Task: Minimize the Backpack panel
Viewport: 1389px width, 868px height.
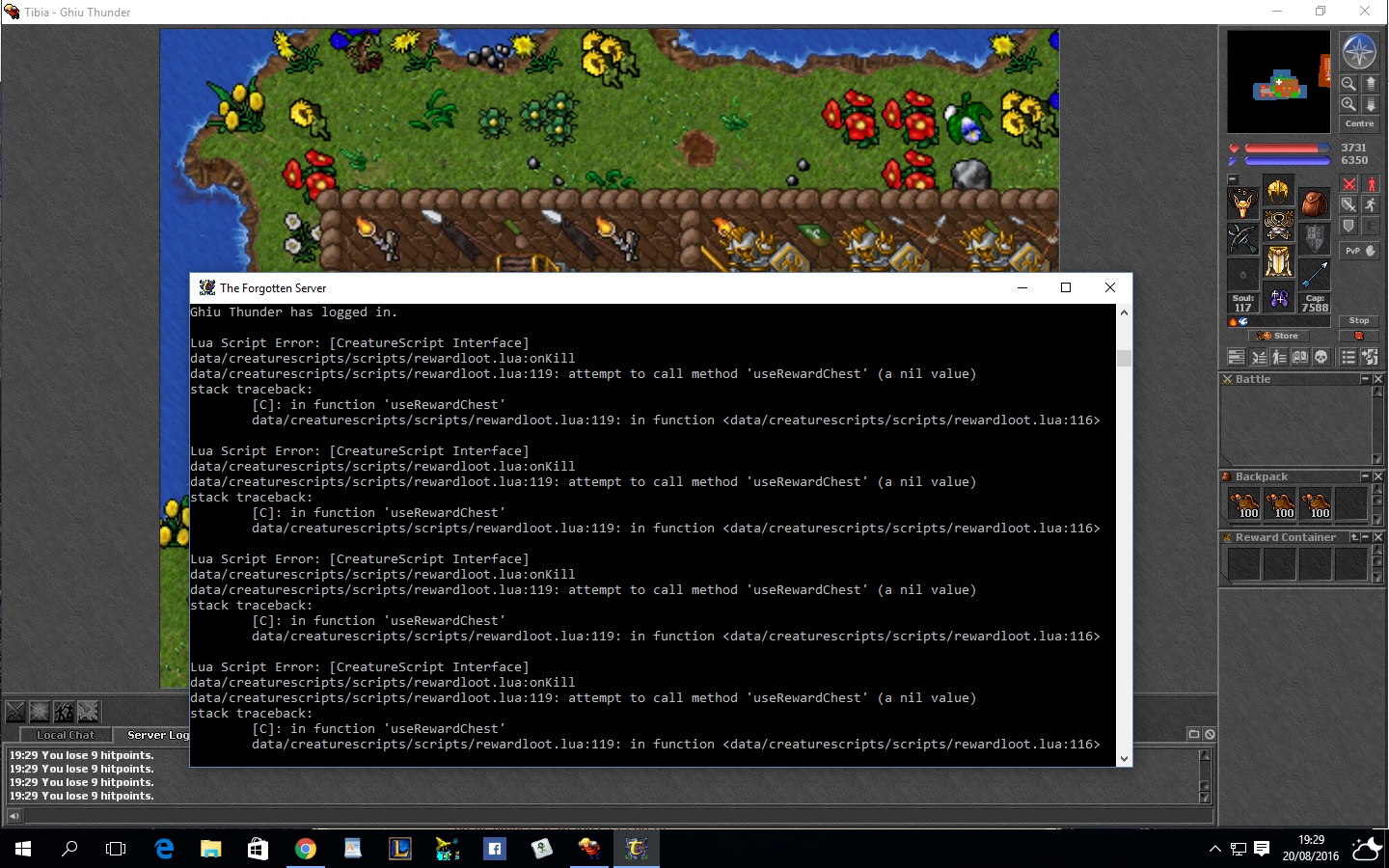Action: (1365, 476)
